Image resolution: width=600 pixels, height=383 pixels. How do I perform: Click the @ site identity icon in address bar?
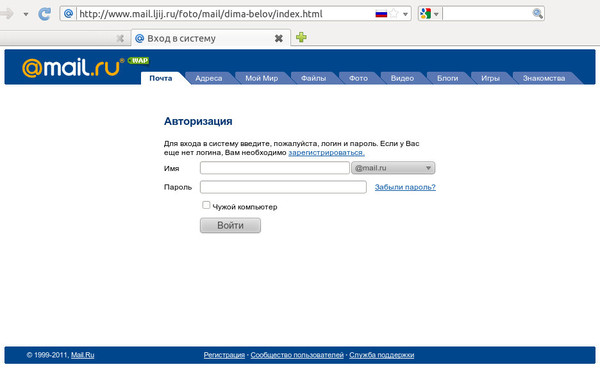tap(68, 14)
